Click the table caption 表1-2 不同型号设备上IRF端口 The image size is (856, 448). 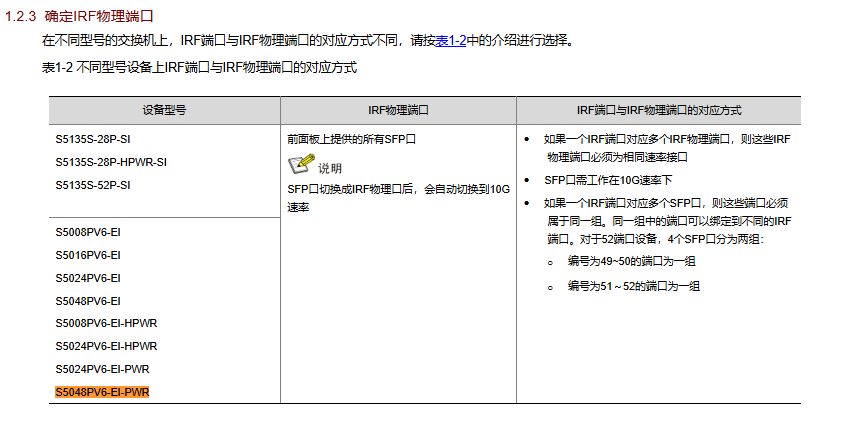(199, 67)
